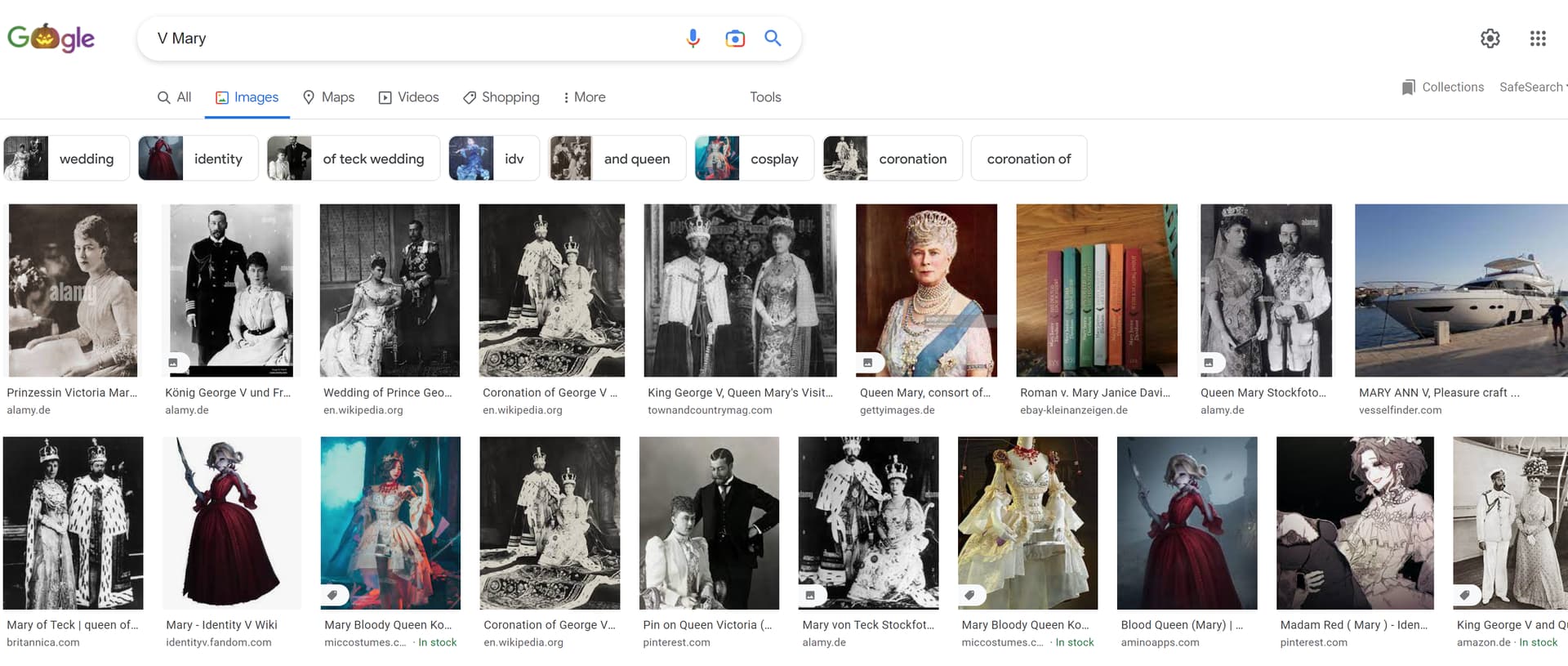This screenshot has width=1568, height=666.
Task: Switch to the Maps tab
Action: [328, 97]
